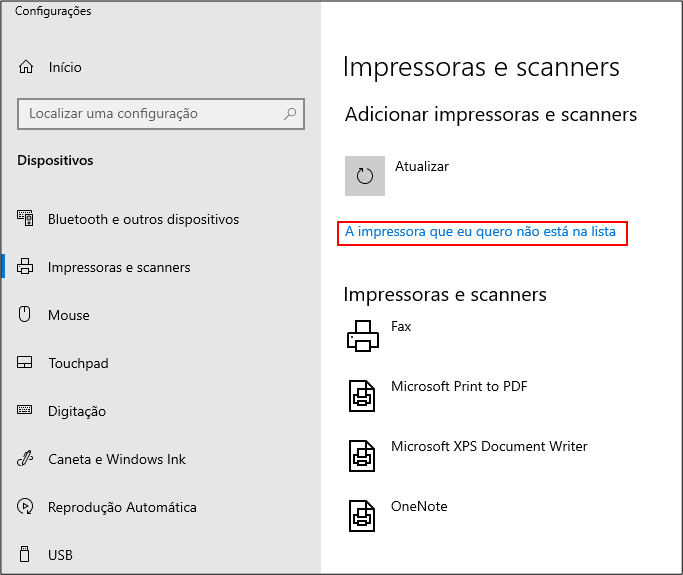683x575 pixels.
Task: Focus the 'Localizar uma configuração' search field
Action: tap(150, 114)
